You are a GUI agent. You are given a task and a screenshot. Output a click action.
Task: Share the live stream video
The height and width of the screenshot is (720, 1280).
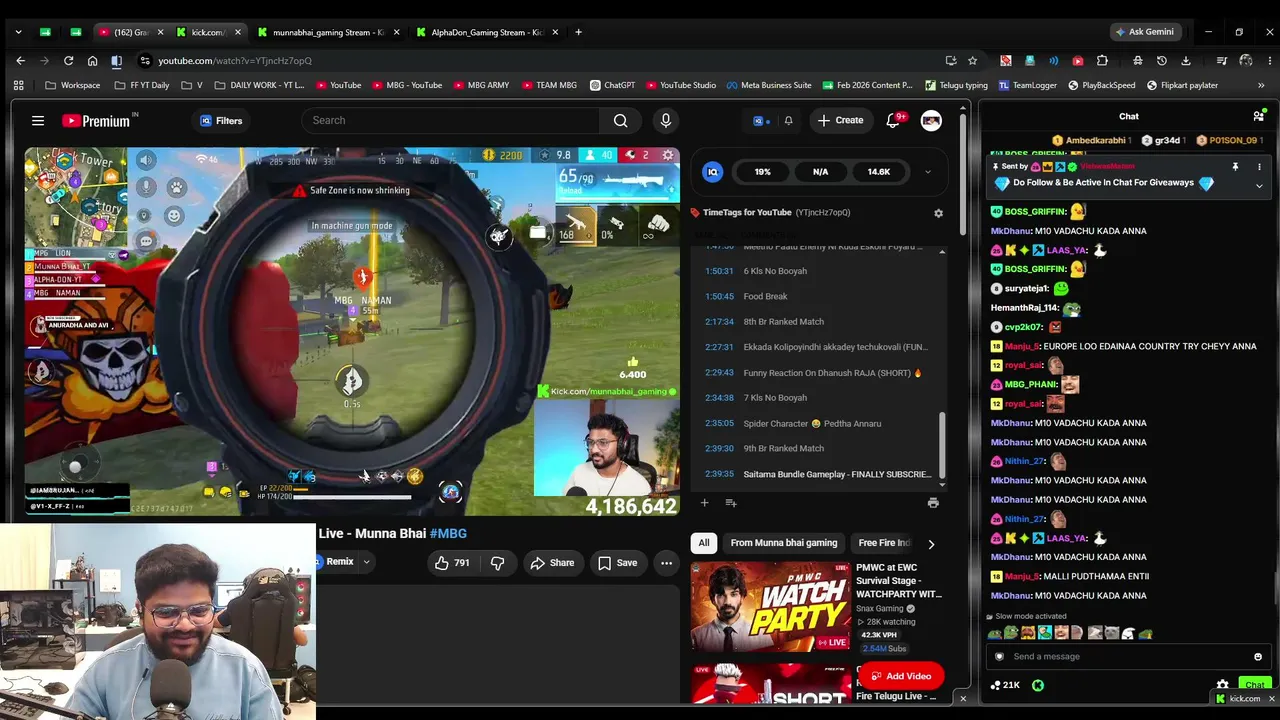[x=552, y=563]
